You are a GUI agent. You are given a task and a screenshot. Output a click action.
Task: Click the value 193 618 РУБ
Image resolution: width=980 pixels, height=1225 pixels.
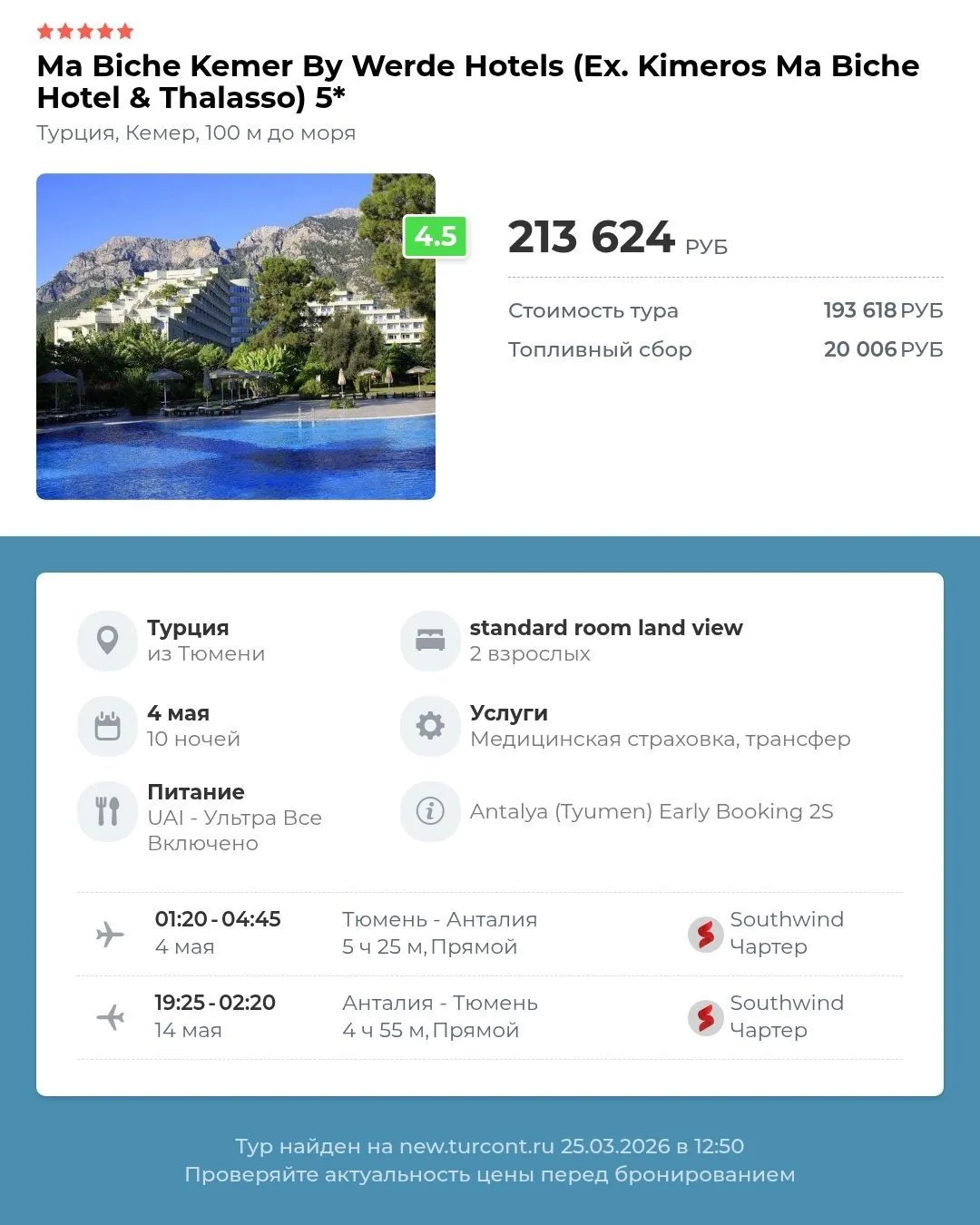click(x=883, y=310)
